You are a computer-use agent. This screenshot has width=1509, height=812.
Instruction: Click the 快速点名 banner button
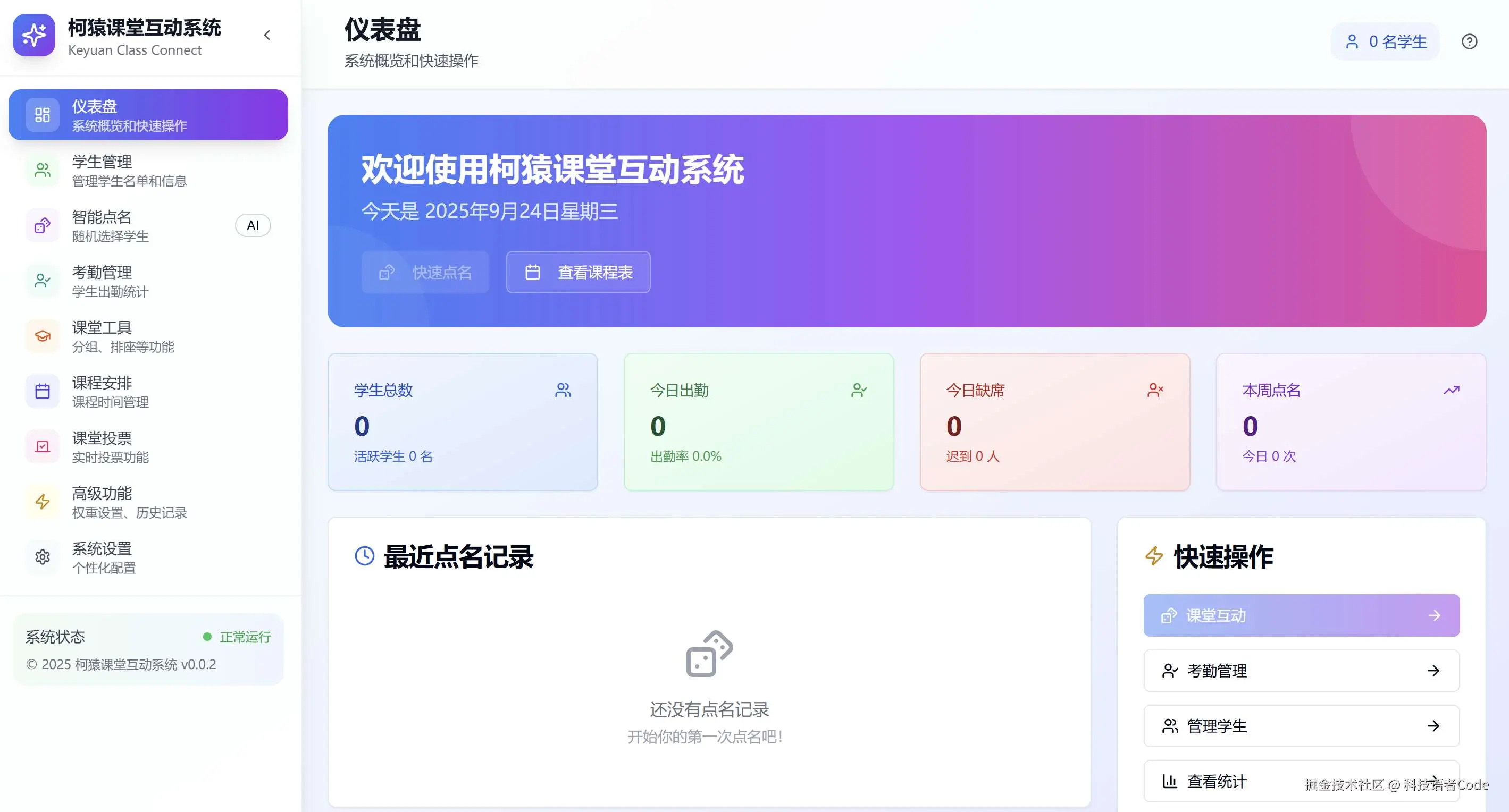425,272
